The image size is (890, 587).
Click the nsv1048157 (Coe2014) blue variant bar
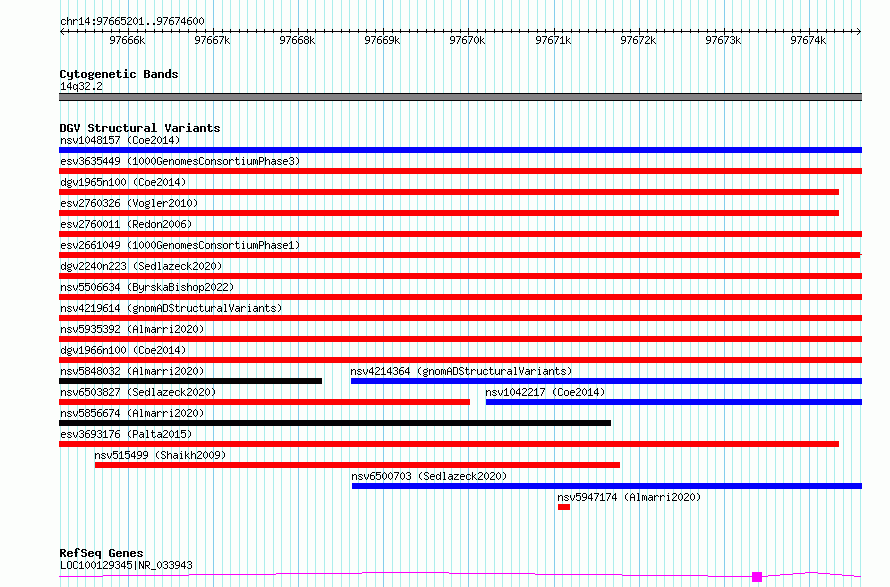pyautogui.click(x=460, y=150)
